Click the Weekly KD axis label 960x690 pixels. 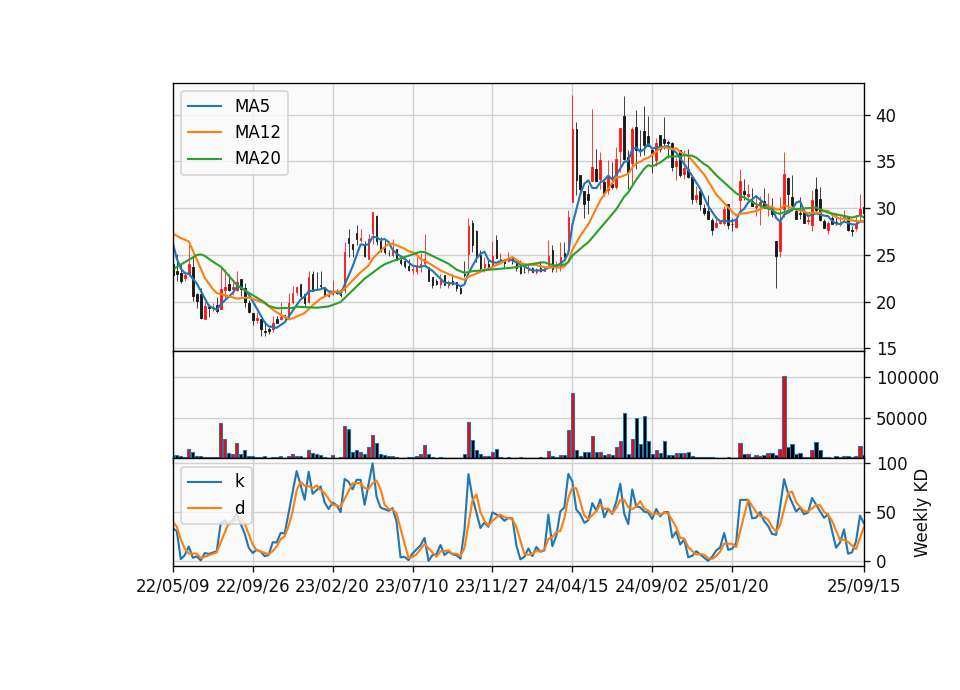(x=921, y=513)
